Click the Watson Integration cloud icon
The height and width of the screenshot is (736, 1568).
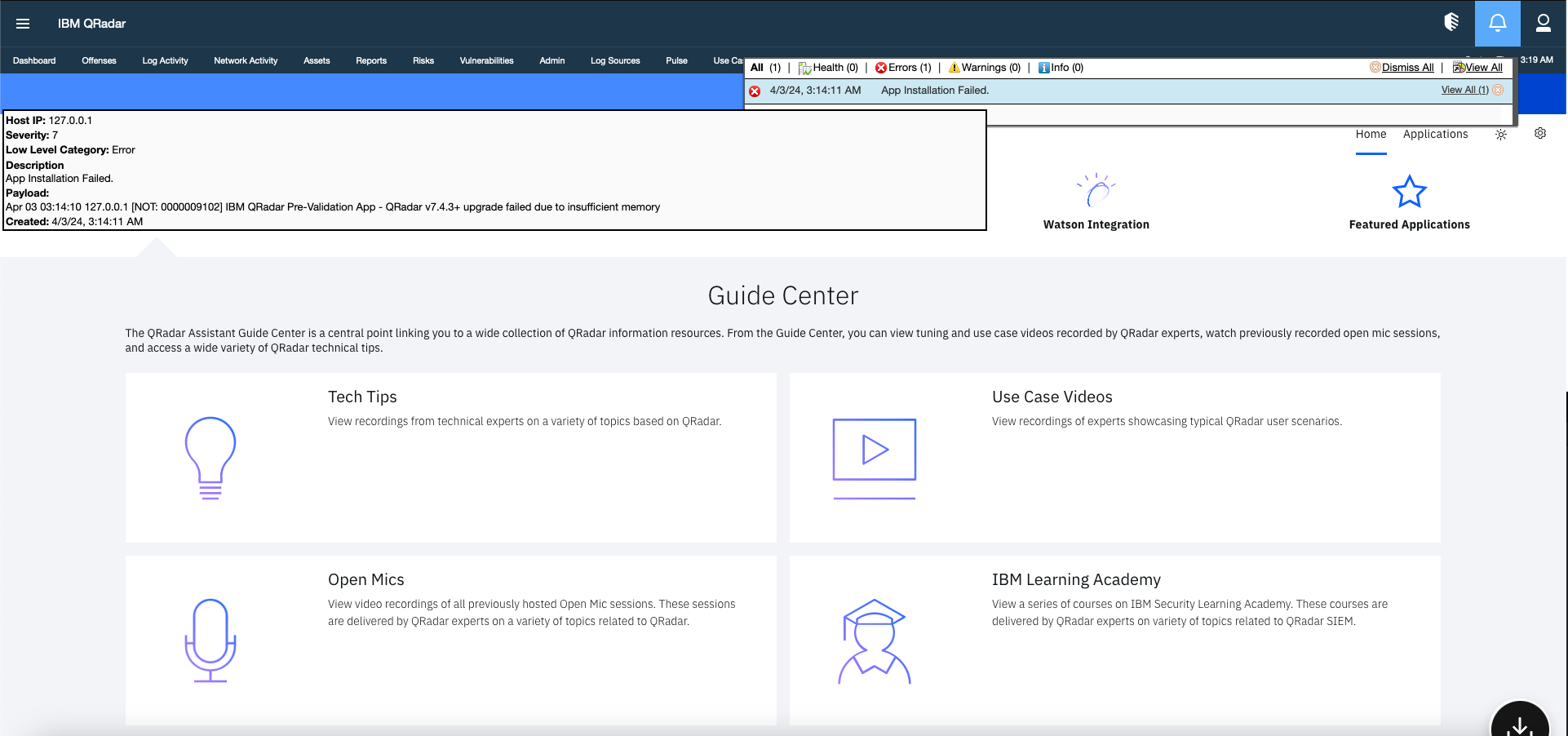(1096, 189)
